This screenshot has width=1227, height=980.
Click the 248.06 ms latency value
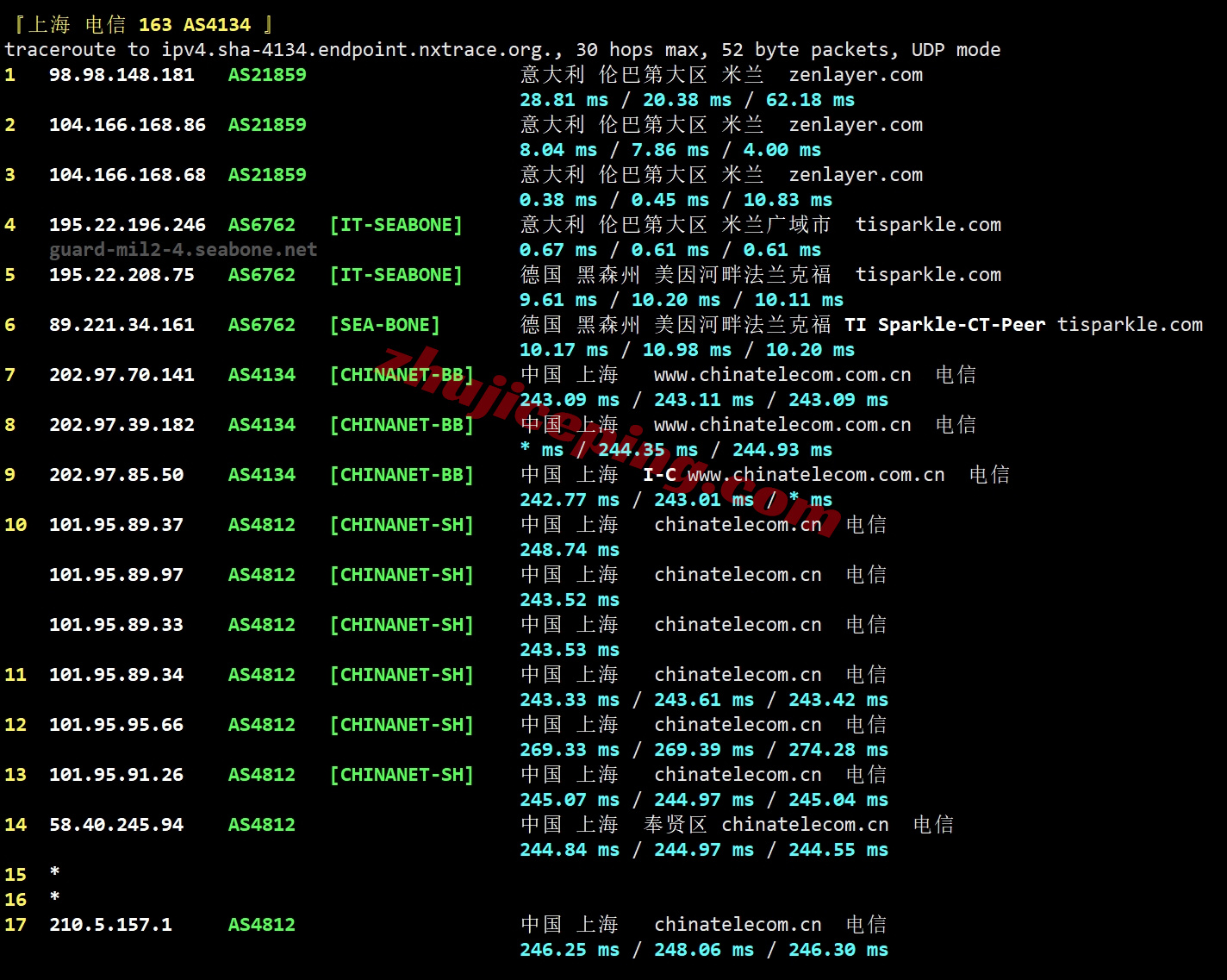(704, 950)
